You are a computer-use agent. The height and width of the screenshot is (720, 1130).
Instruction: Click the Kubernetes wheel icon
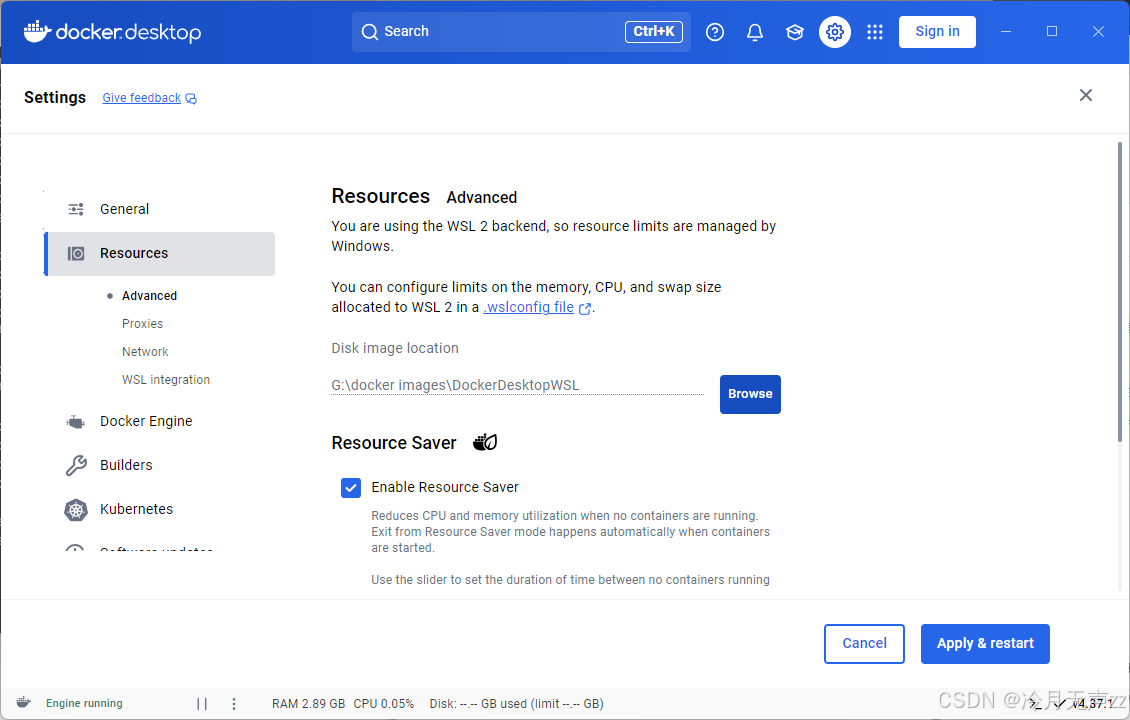[76, 510]
